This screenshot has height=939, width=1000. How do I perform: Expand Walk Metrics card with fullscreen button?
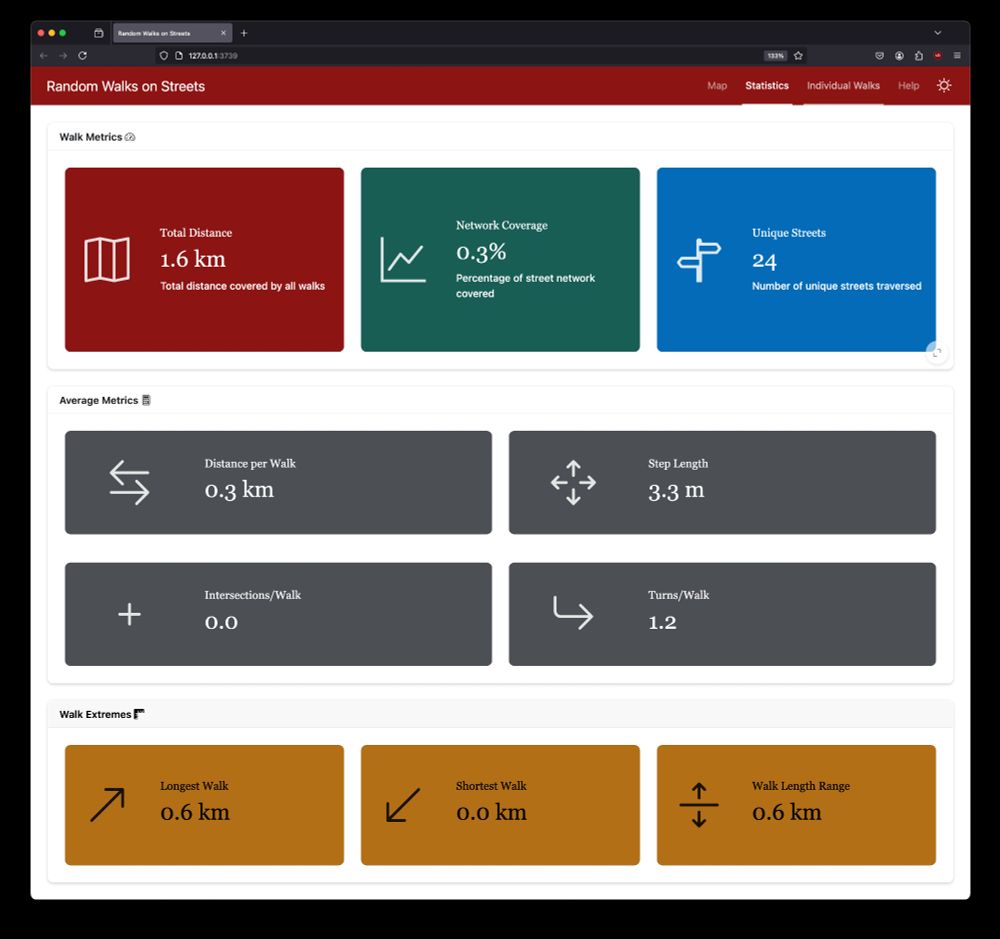tap(936, 352)
